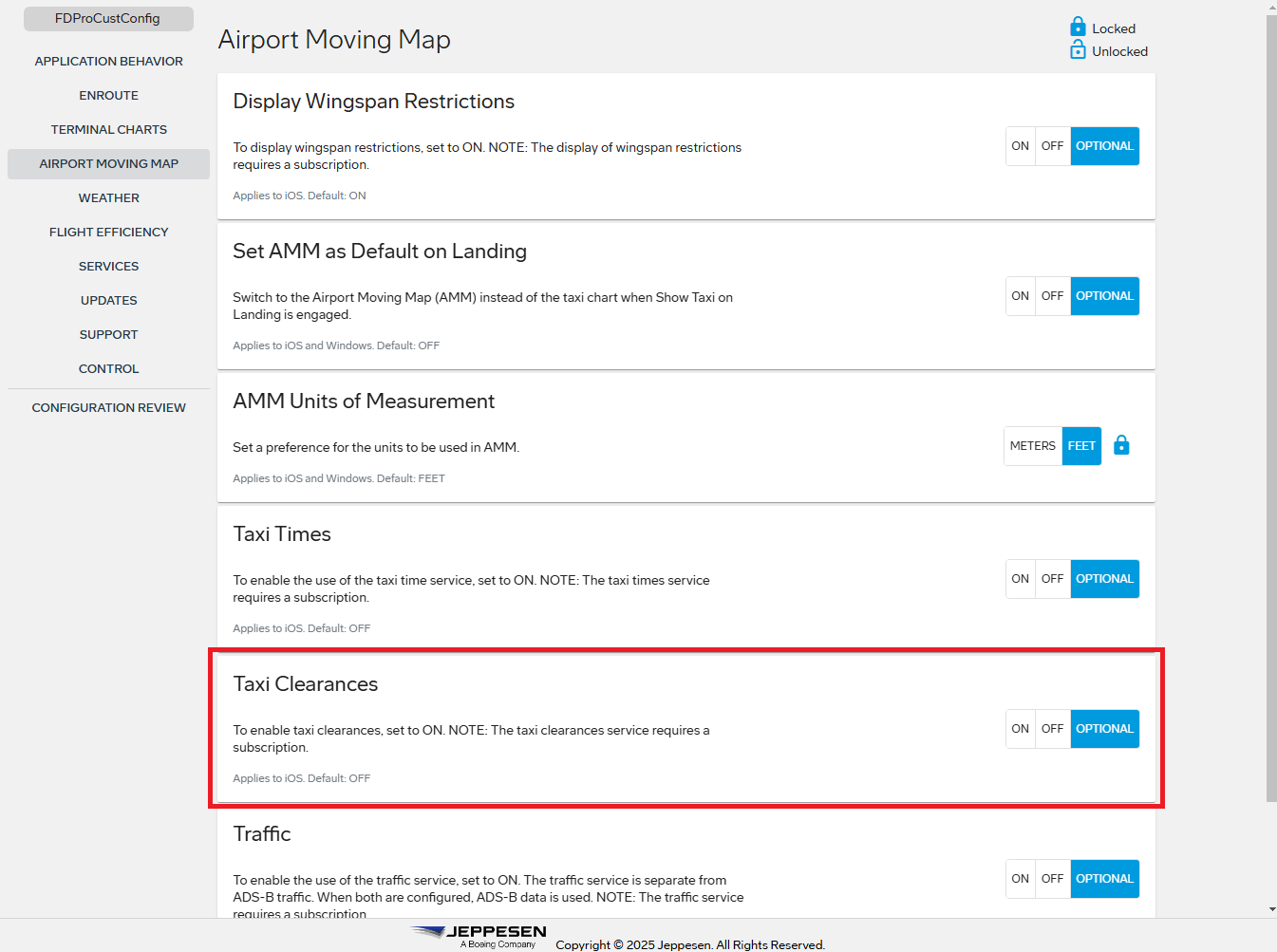Open the Control section
The image size is (1277, 952).
tap(108, 368)
